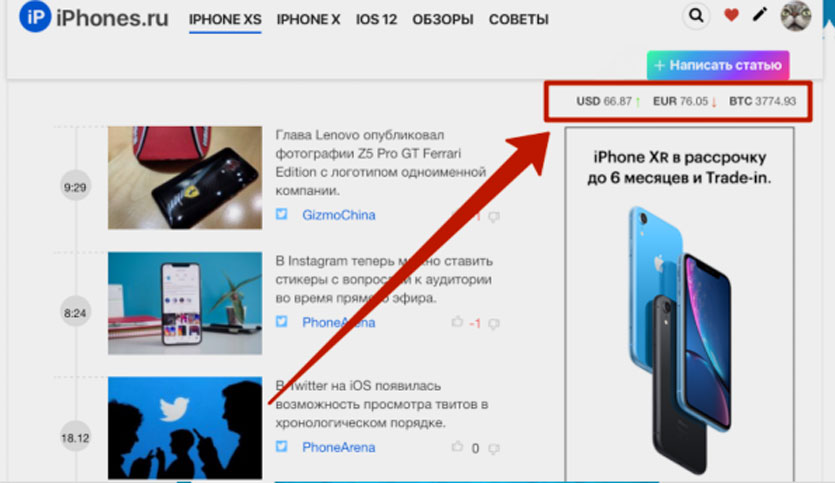Click Twitter icon next to GizmoChina
Screen dimensions: 835x483
point(282,214)
